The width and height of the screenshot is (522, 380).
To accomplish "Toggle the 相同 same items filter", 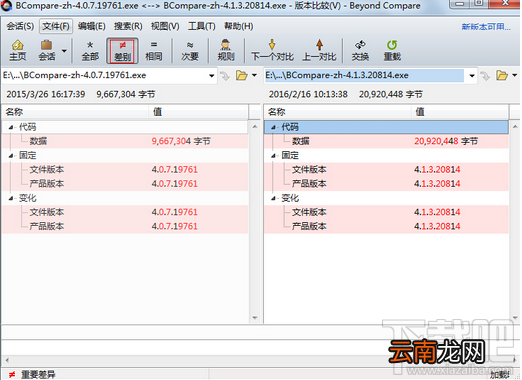I will pyautogui.click(x=154, y=50).
